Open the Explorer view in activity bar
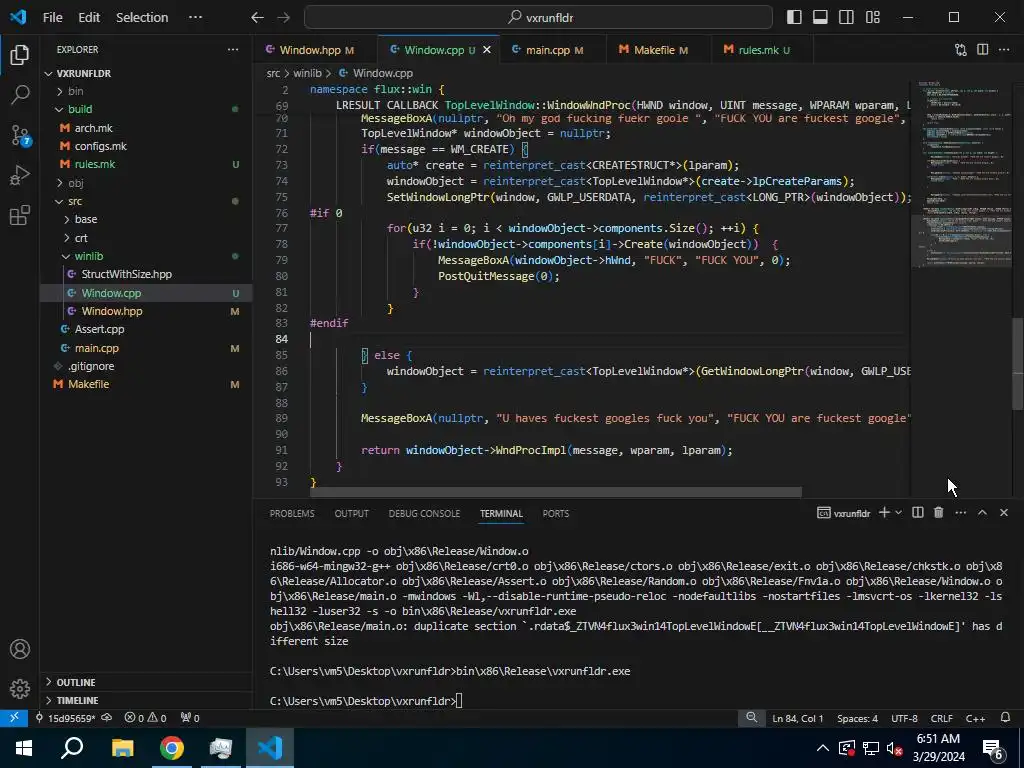The height and width of the screenshot is (768, 1024). [x=20, y=55]
